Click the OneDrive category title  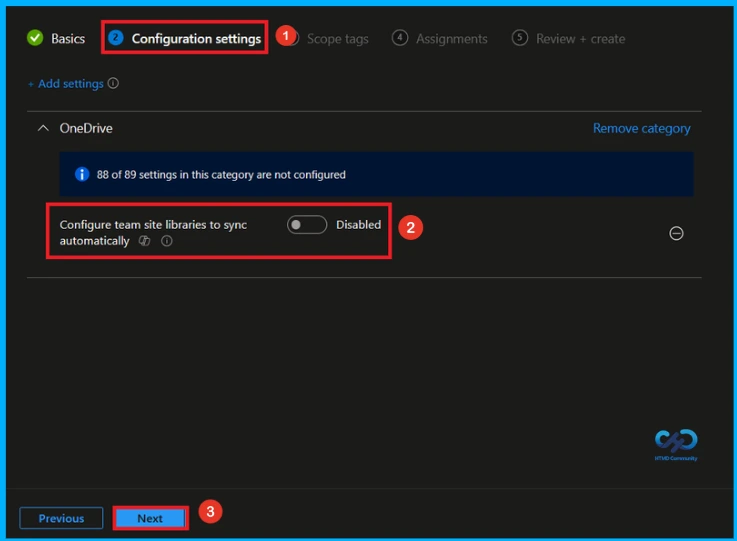pyautogui.click(x=86, y=128)
